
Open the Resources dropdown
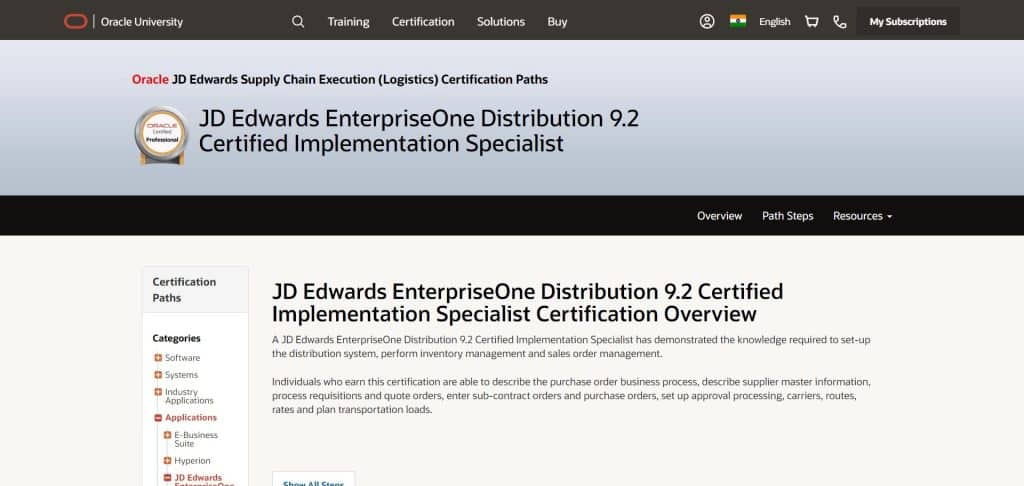tap(862, 216)
